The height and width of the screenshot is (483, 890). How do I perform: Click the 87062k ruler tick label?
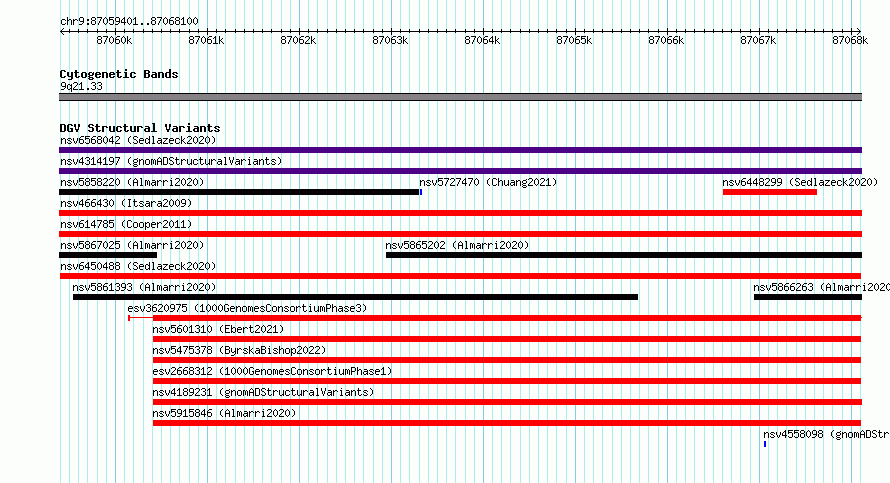pos(298,40)
